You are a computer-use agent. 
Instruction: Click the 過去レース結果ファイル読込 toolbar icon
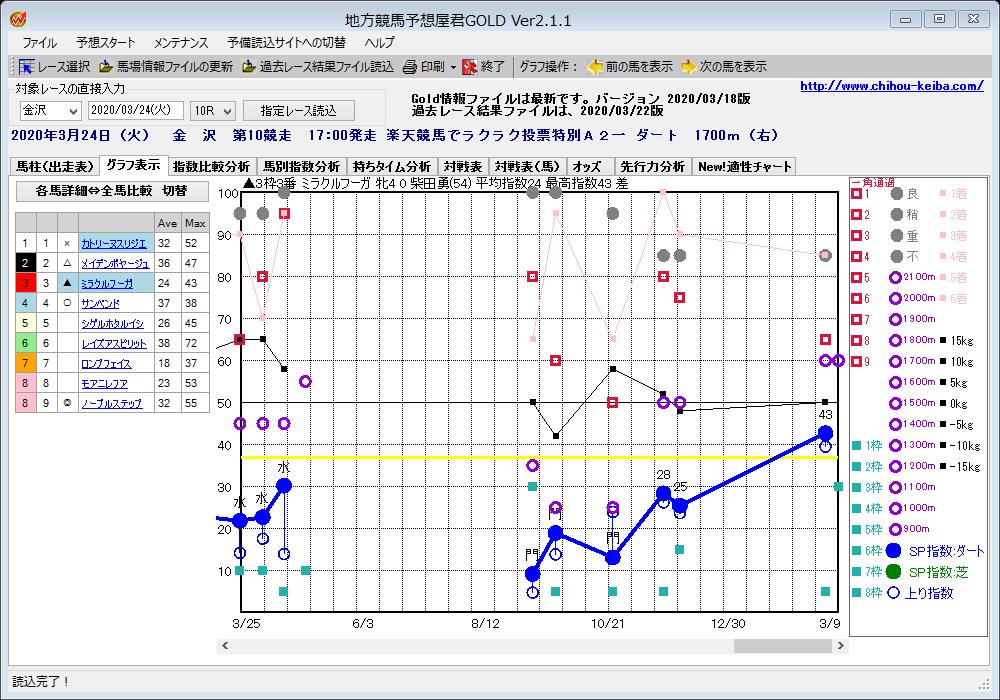[x=249, y=66]
